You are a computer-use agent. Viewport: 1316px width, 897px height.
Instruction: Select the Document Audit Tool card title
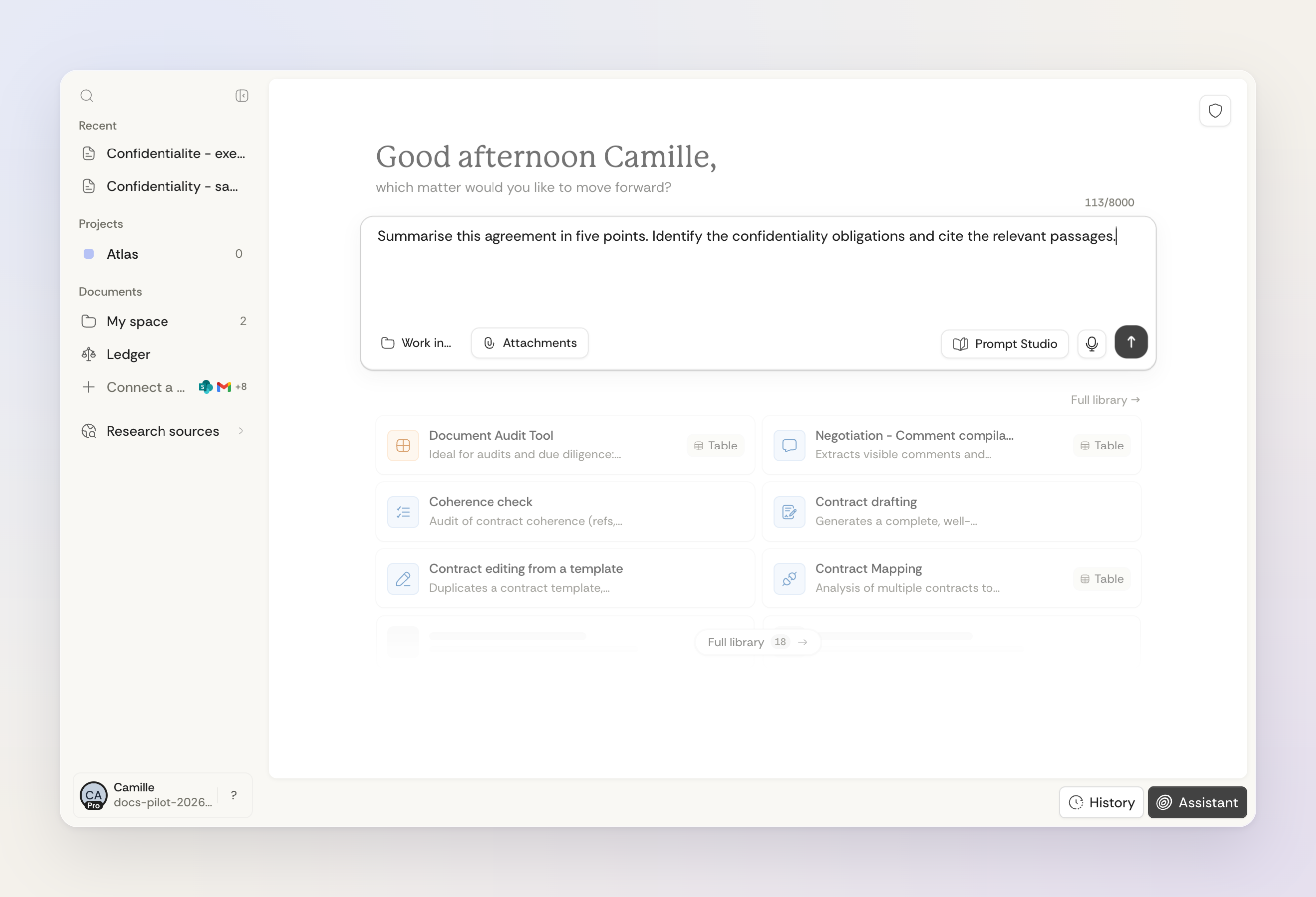491,435
